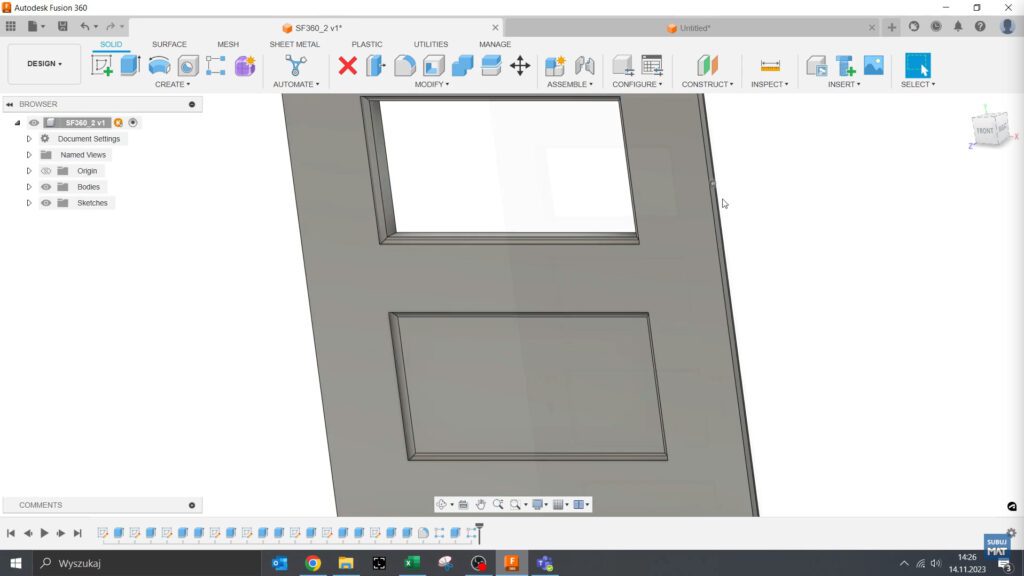The width and height of the screenshot is (1024, 576).
Task: Click the Press Pull icon in Modify section
Action: click(x=377, y=66)
